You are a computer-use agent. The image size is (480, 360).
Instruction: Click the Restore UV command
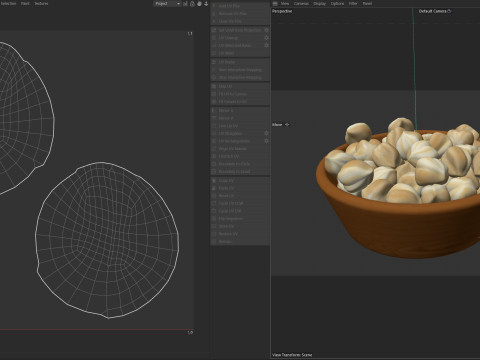[x=240, y=234]
